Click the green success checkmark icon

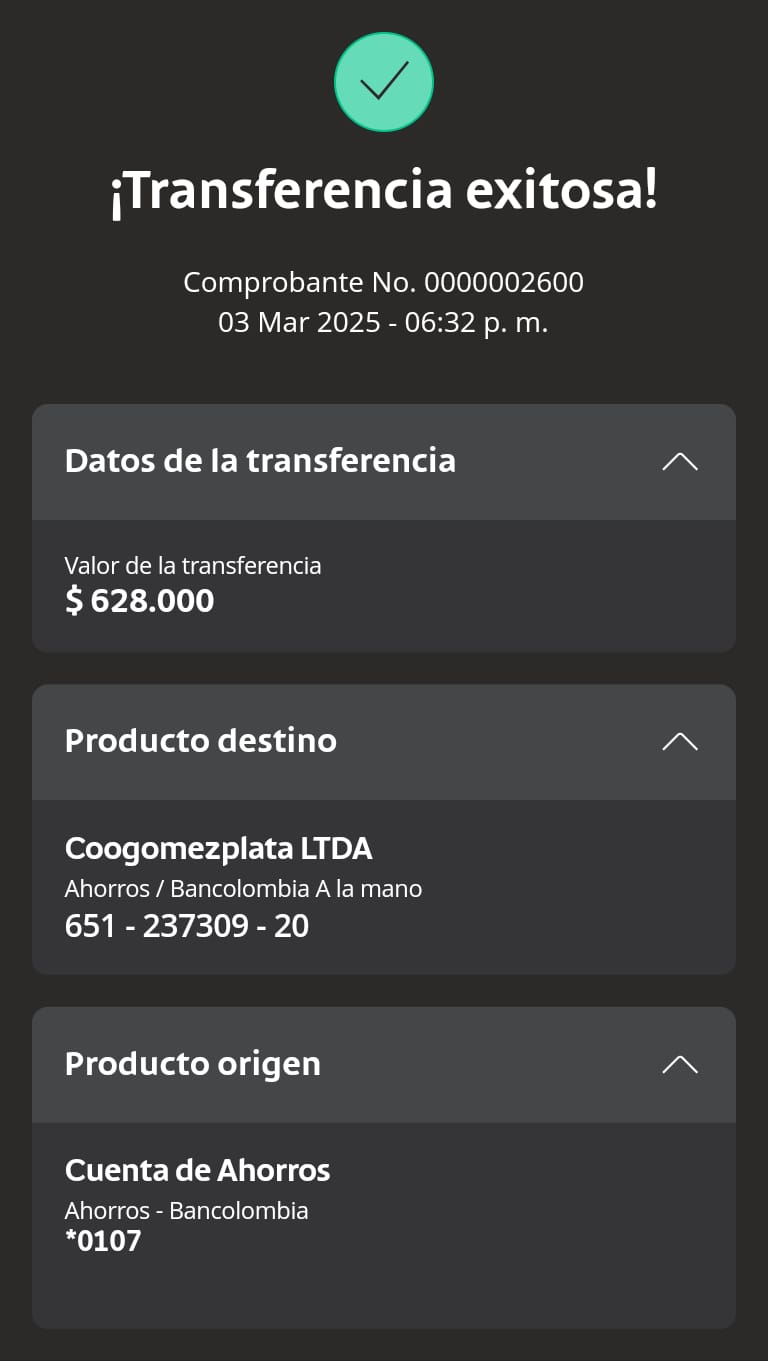coord(384,82)
